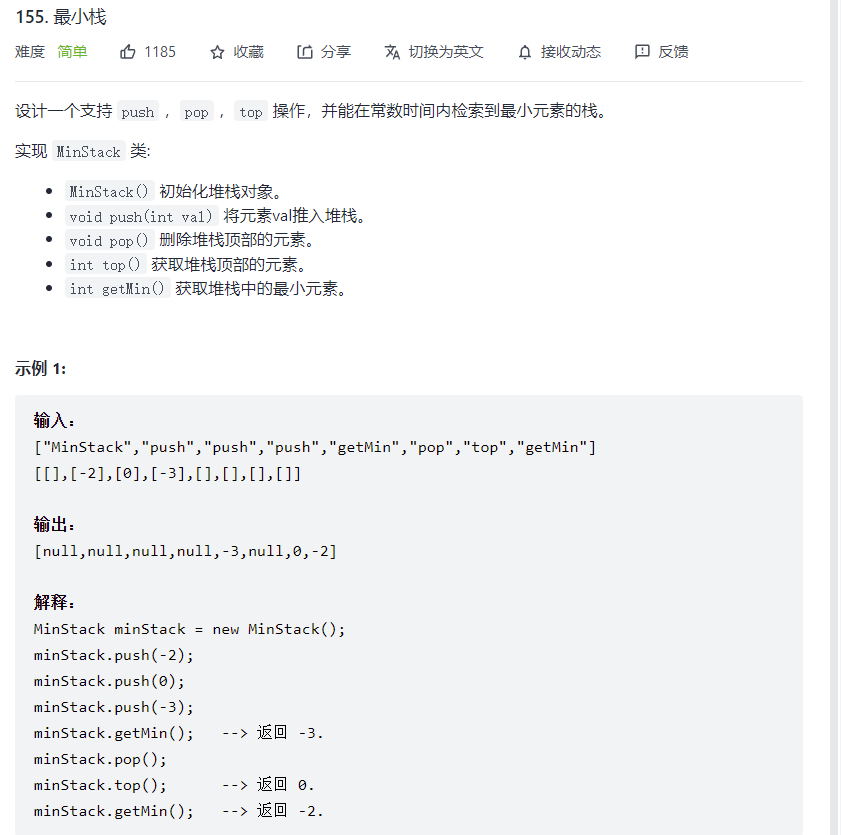This screenshot has width=841, height=835.
Task: Click the share icon
Action: pyautogui.click(x=305, y=52)
